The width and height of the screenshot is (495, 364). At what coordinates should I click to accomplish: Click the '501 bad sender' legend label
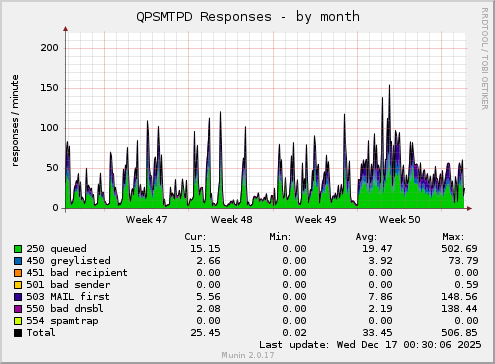click(x=68, y=285)
